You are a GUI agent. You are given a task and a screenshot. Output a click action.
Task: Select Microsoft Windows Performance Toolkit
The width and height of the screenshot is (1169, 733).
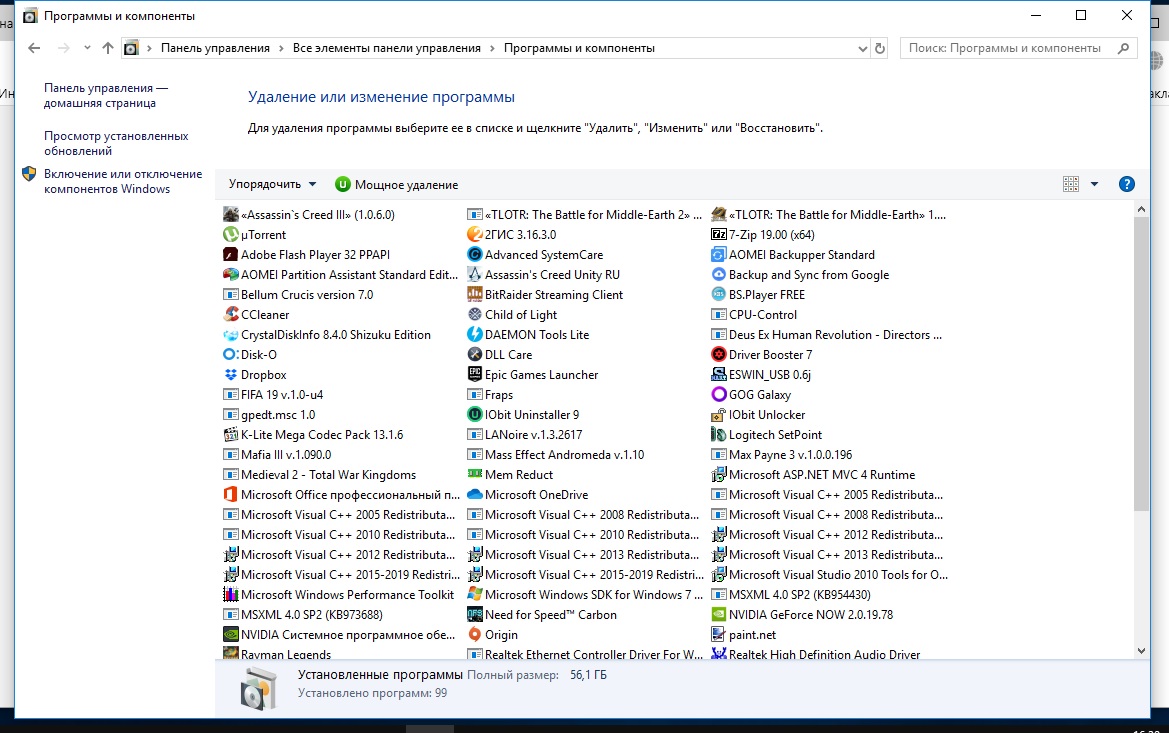pos(338,594)
